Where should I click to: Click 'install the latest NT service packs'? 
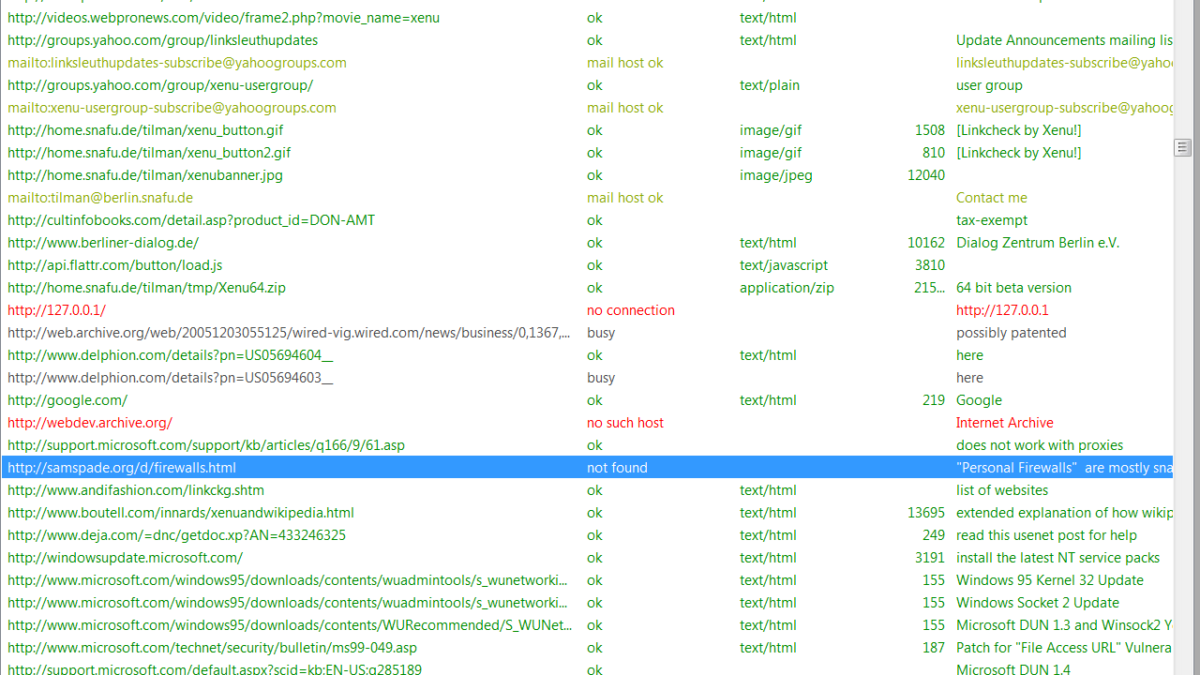(x=1058, y=558)
